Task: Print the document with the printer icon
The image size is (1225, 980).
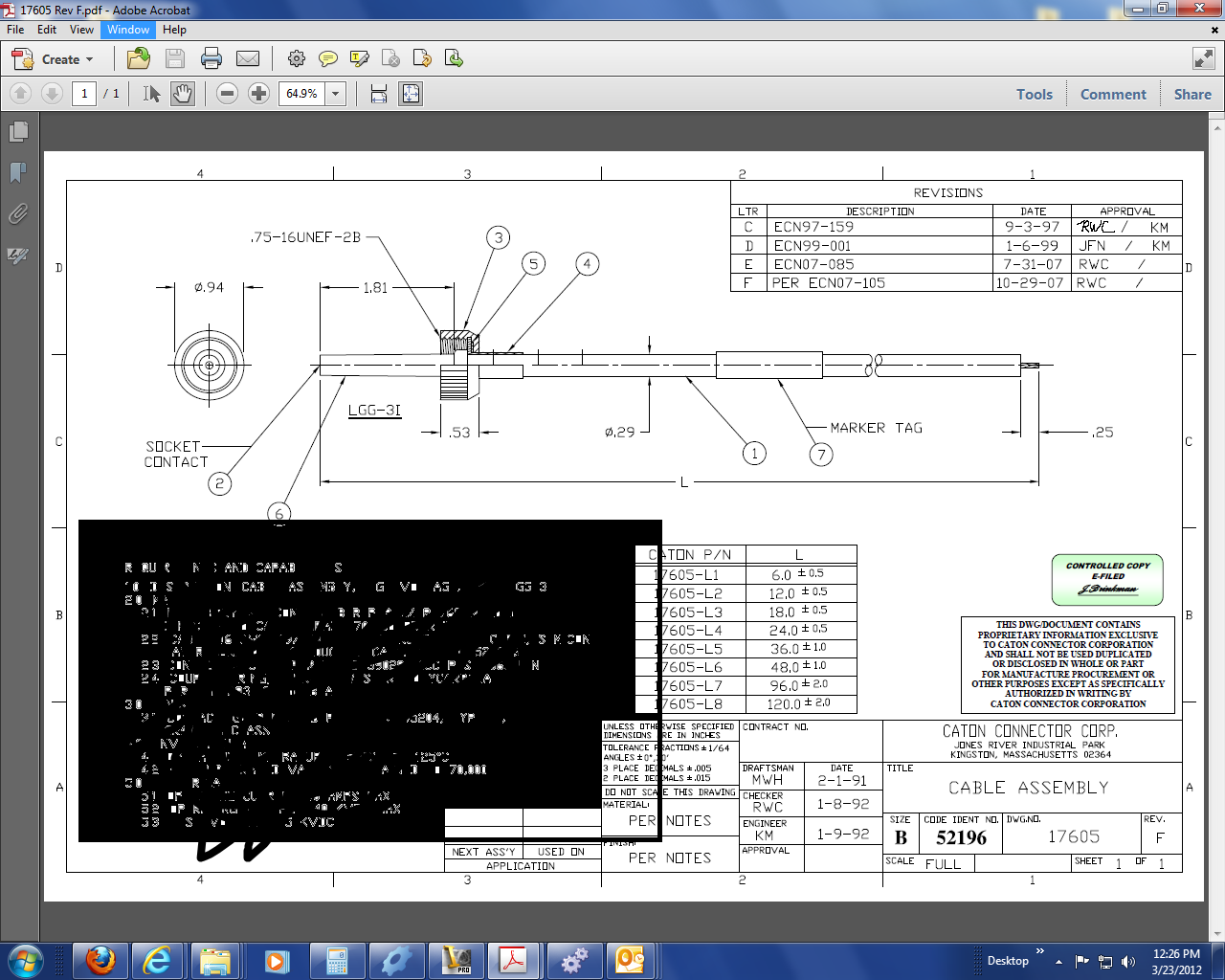Action: tap(212, 59)
